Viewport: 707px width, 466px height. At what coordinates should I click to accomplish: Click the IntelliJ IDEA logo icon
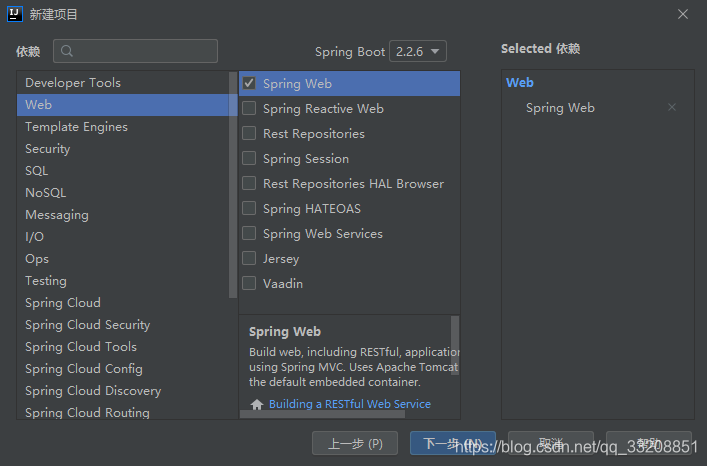coord(14,14)
